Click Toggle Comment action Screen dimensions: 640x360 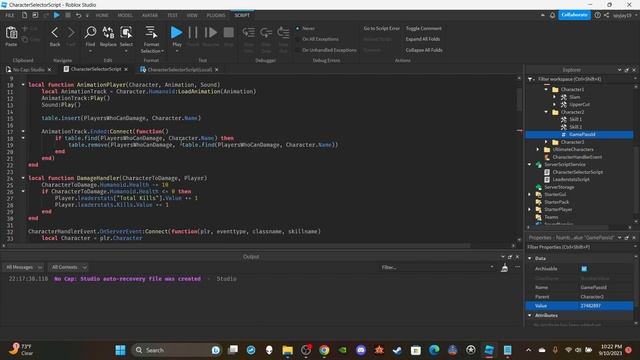click(423, 29)
